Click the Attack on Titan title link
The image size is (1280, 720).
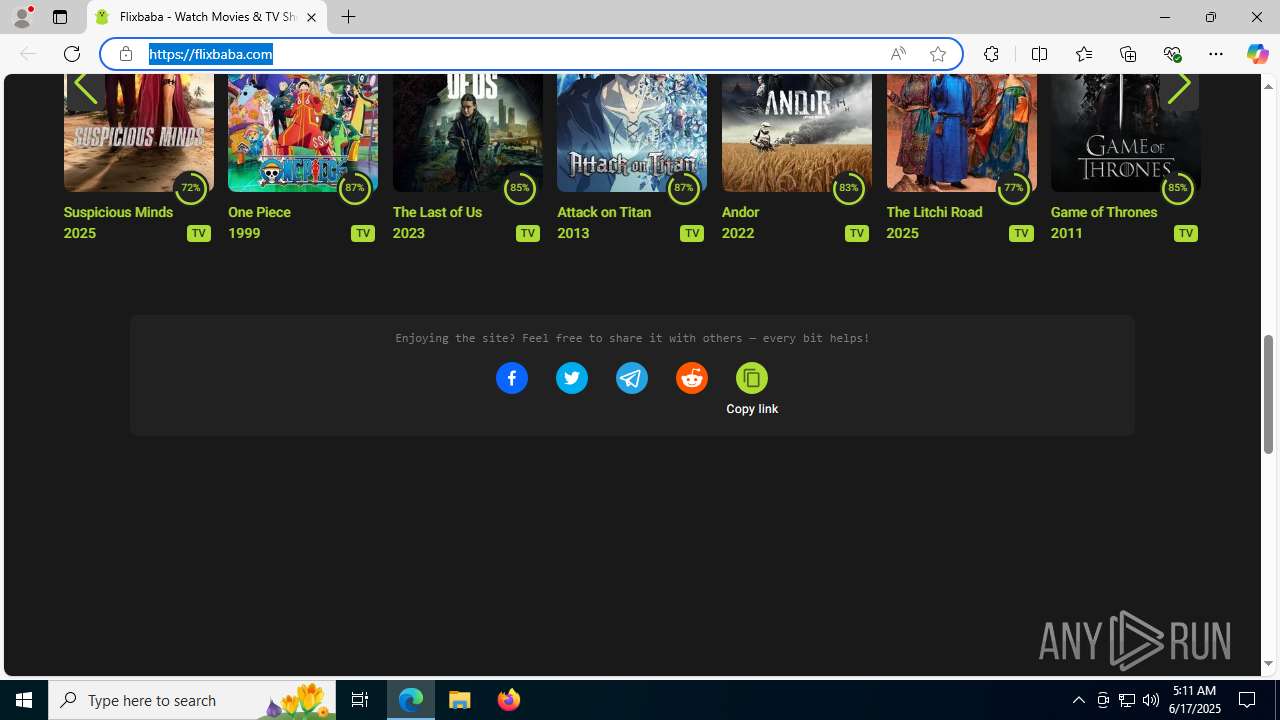point(604,212)
